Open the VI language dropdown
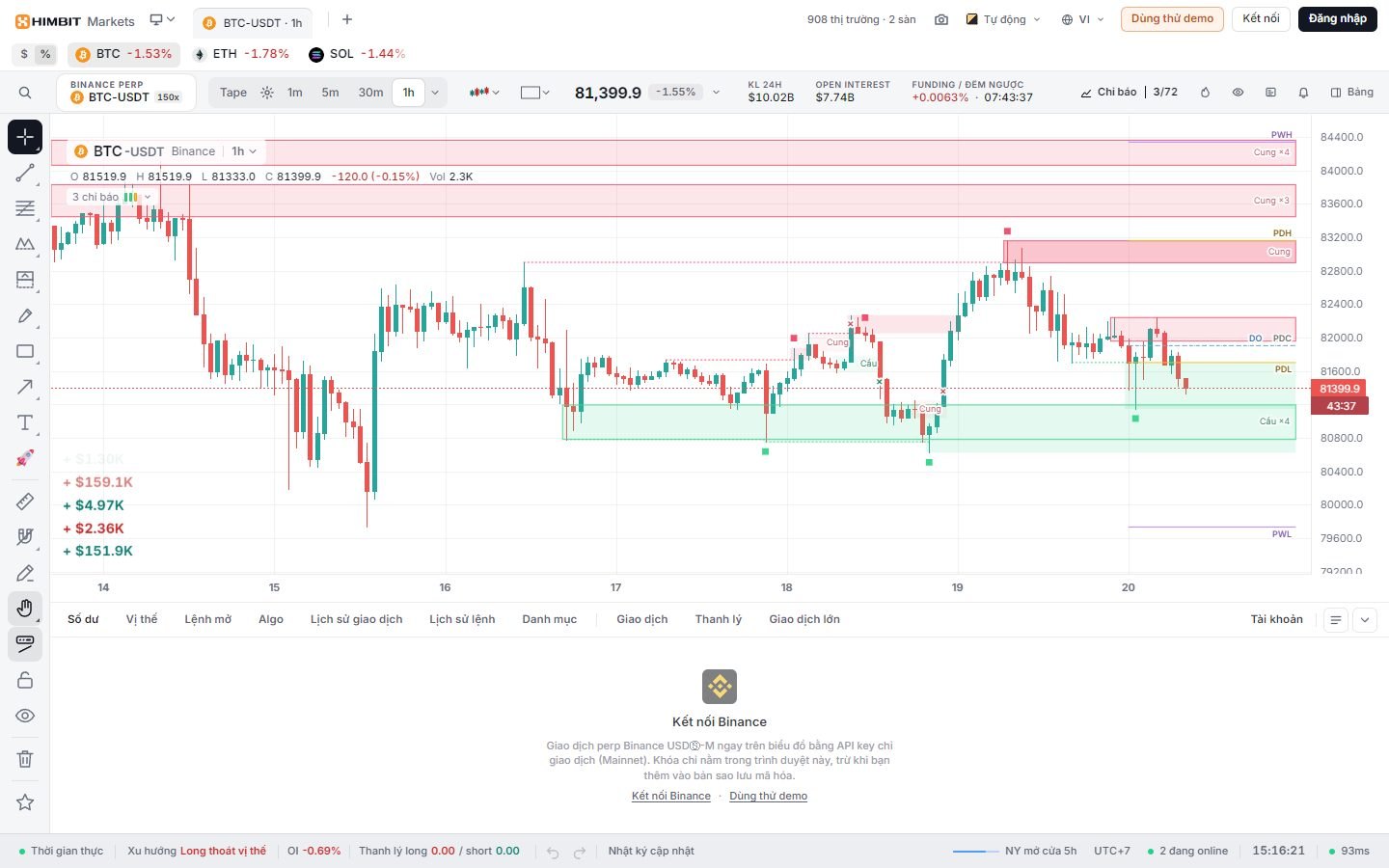The width and height of the screenshot is (1389, 868). [x=1082, y=19]
